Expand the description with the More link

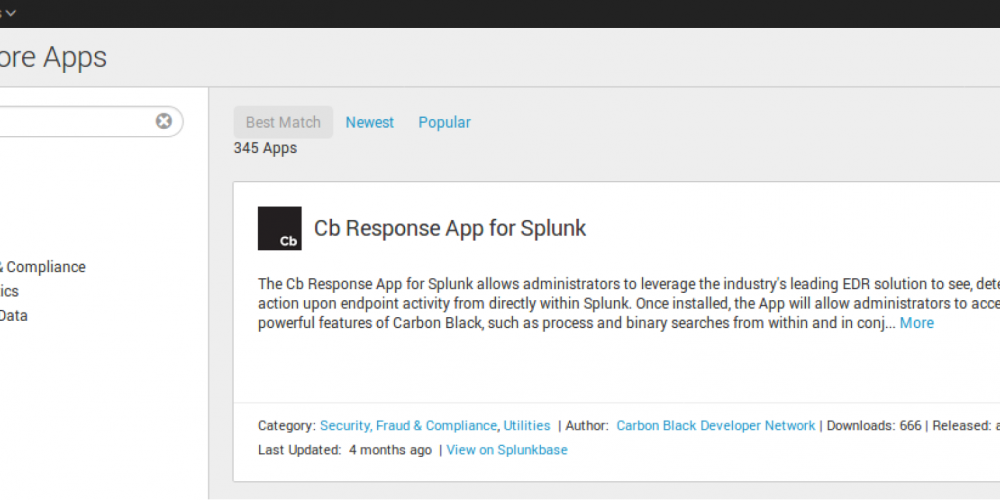[x=916, y=323]
